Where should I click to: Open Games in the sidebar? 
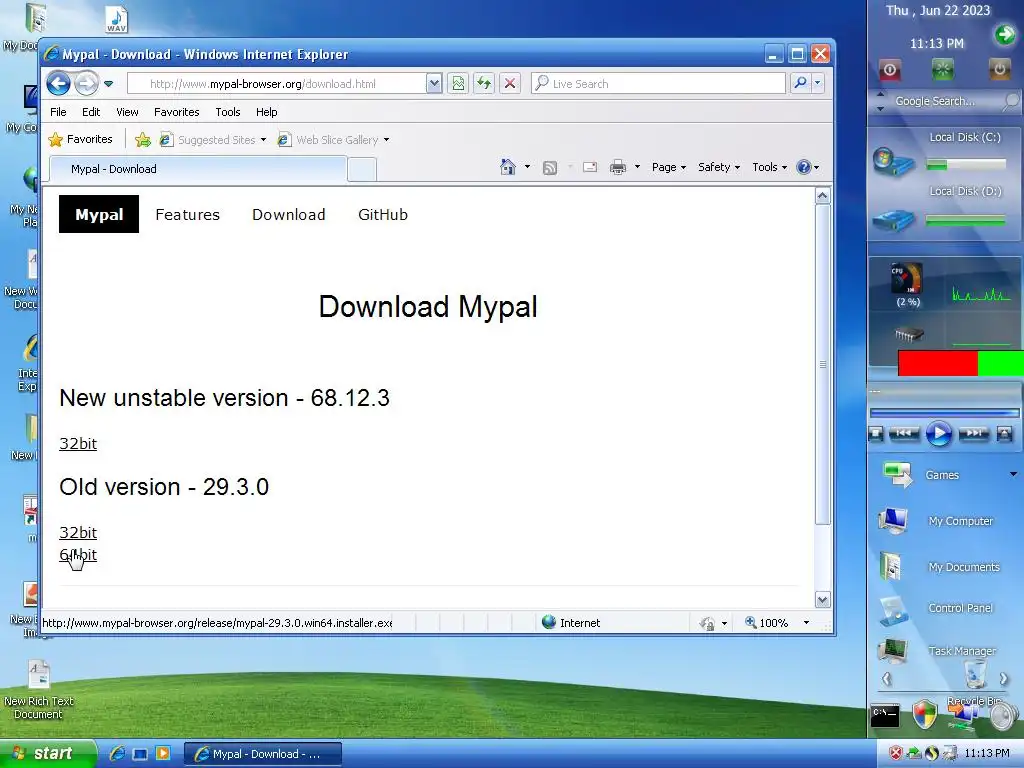tap(940, 475)
